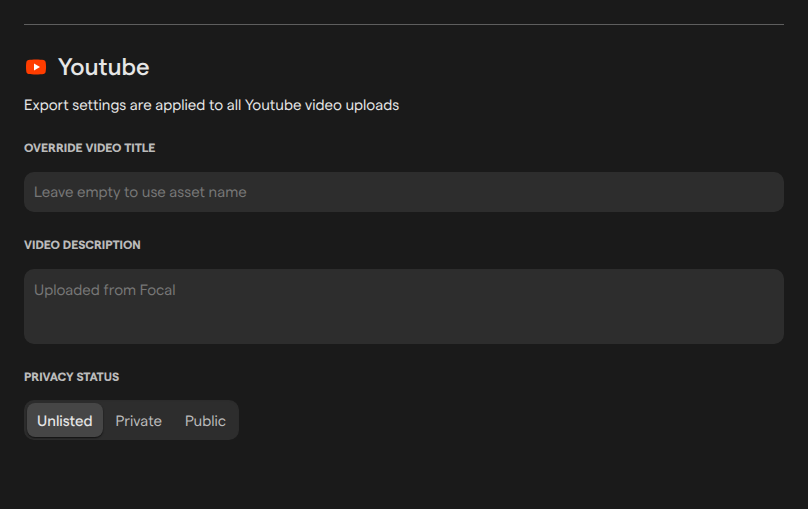Set privacy status to Private

[x=139, y=420]
